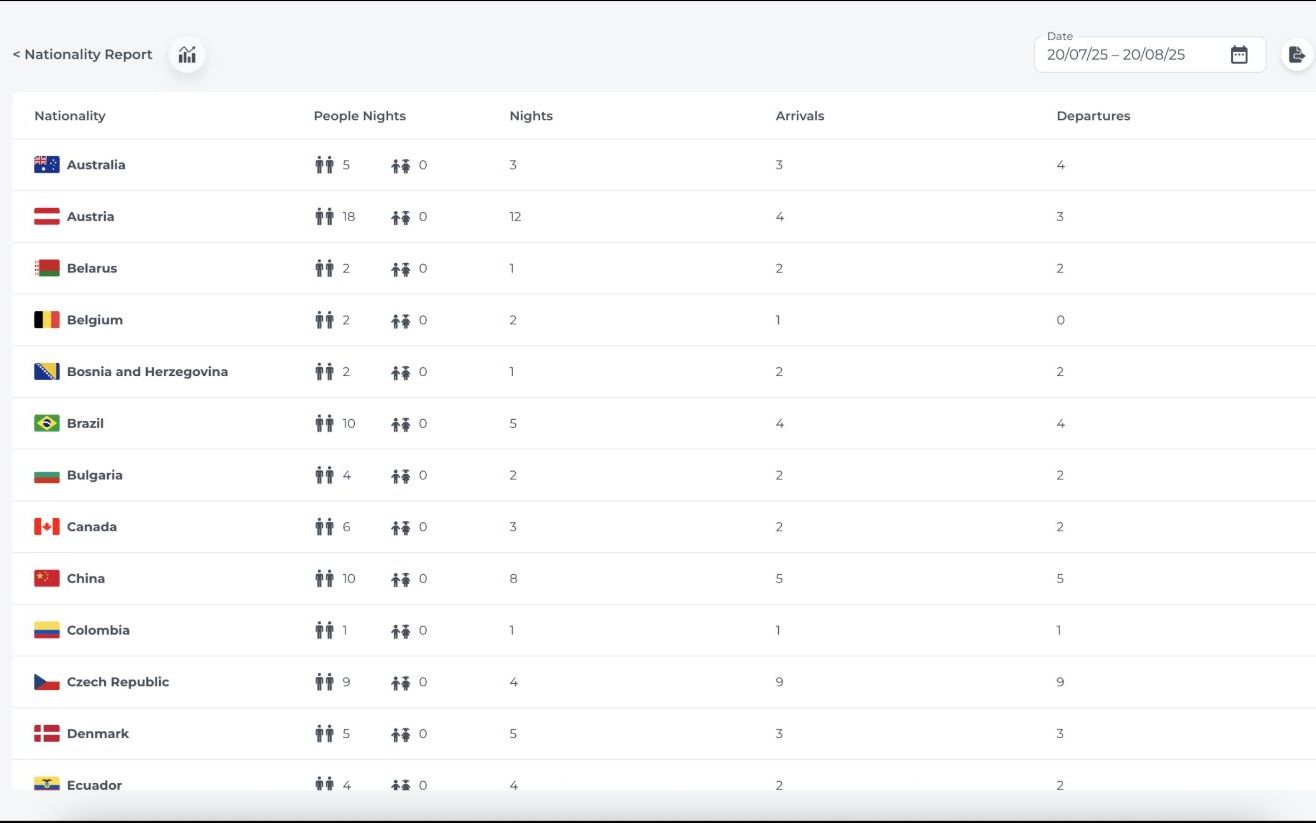Viewport: 1316px width, 823px height.
Task: Click the calendar icon in Date field
Action: pyautogui.click(x=1239, y=55)
